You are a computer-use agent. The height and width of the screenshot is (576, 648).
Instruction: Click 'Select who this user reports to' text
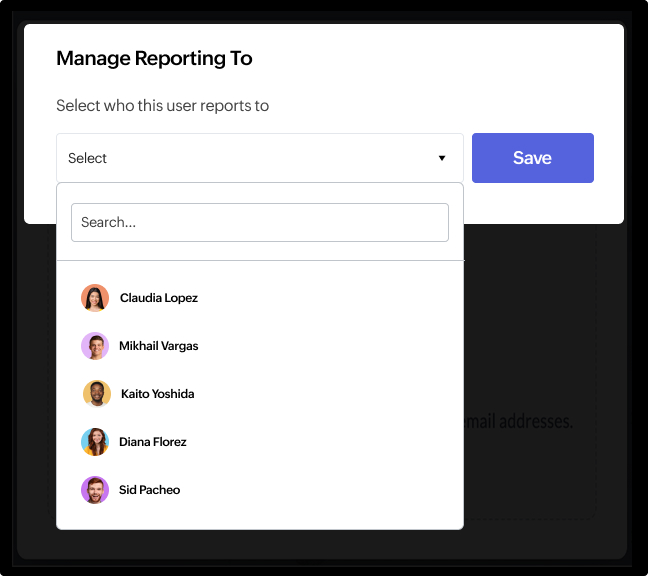click(162, 106)
